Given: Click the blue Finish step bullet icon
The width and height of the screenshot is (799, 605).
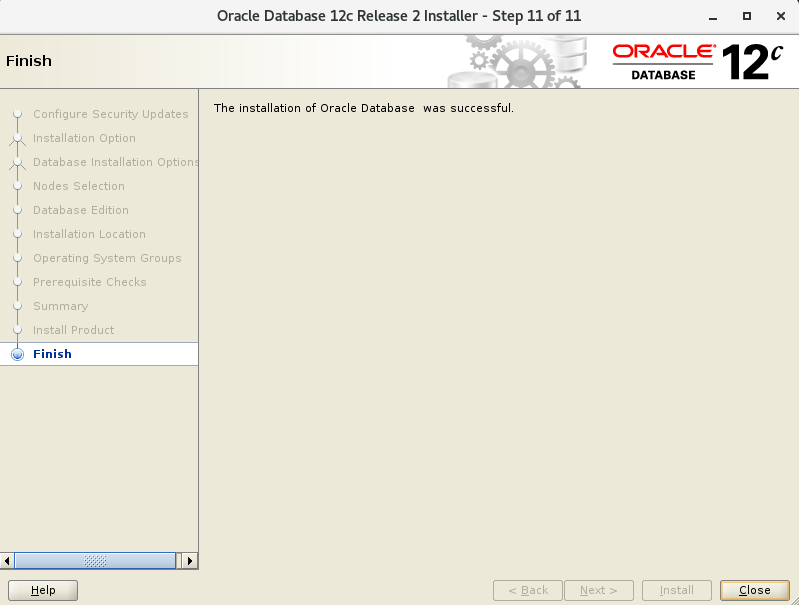Looking at the screenshot, I should point(17,354).
